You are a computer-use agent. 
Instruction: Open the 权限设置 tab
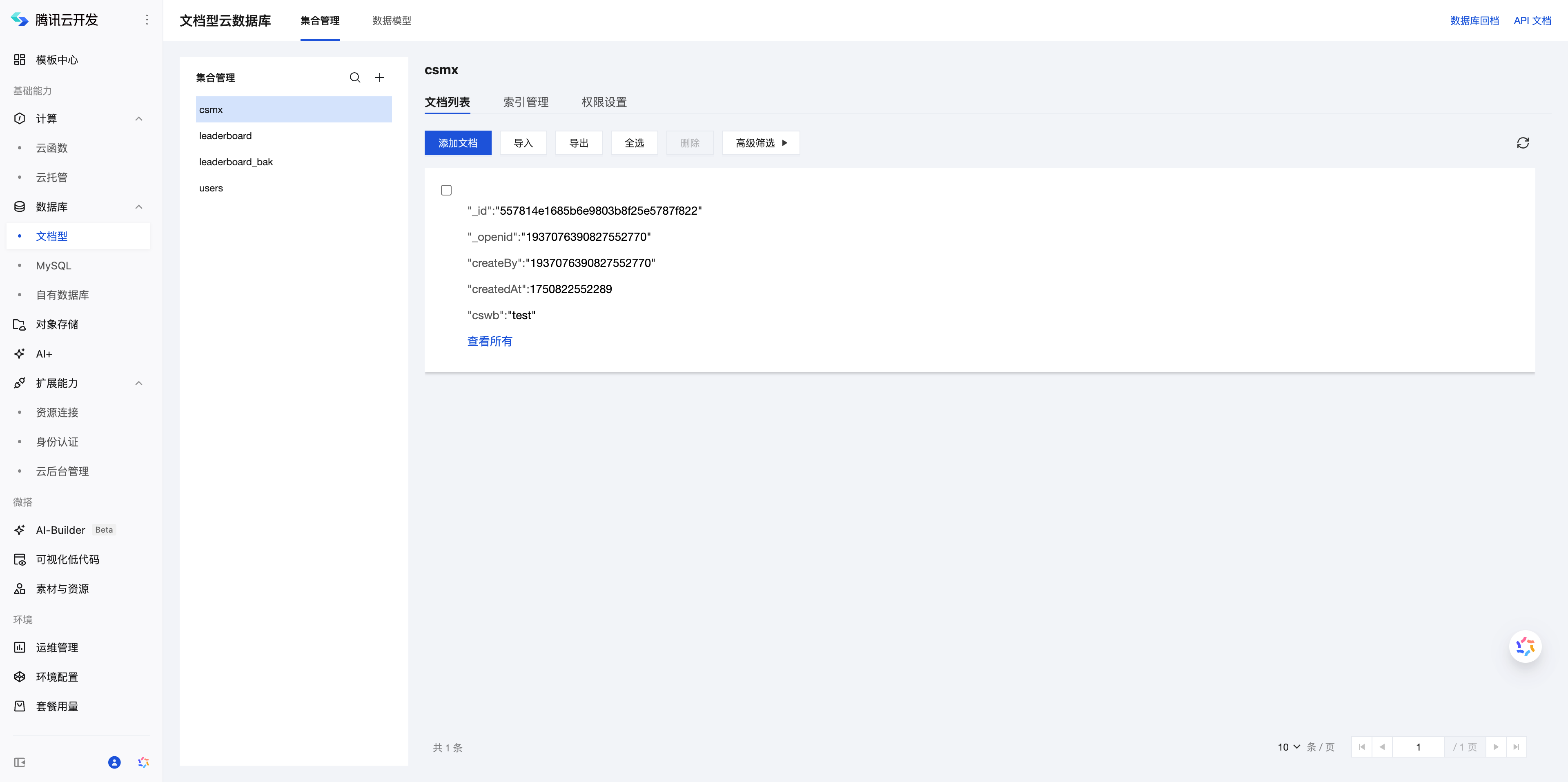(604, 102)
